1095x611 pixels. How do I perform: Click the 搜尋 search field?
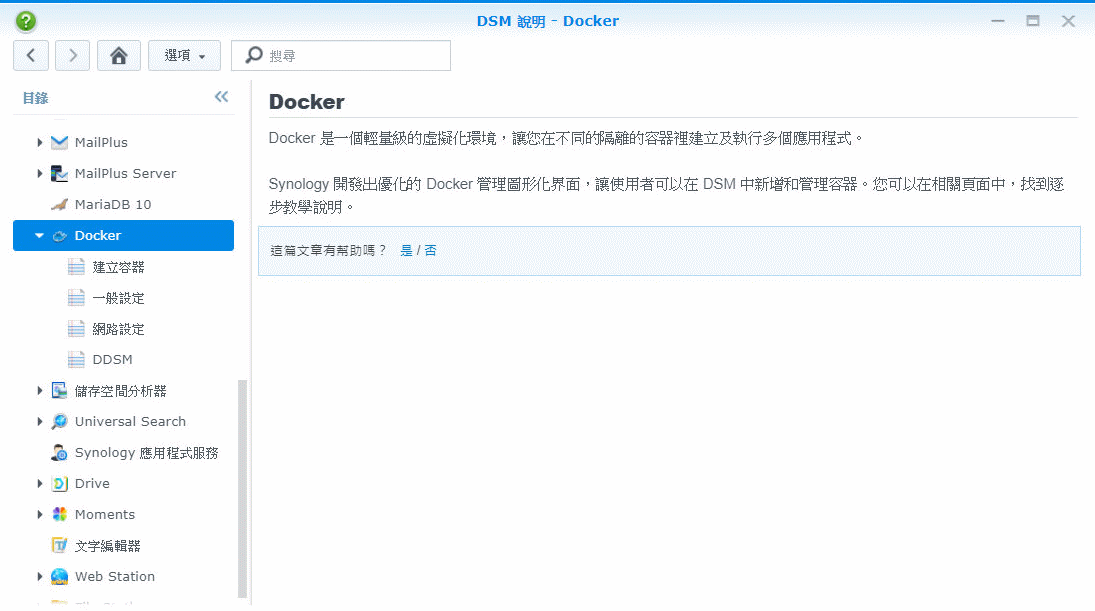[341, 56]
